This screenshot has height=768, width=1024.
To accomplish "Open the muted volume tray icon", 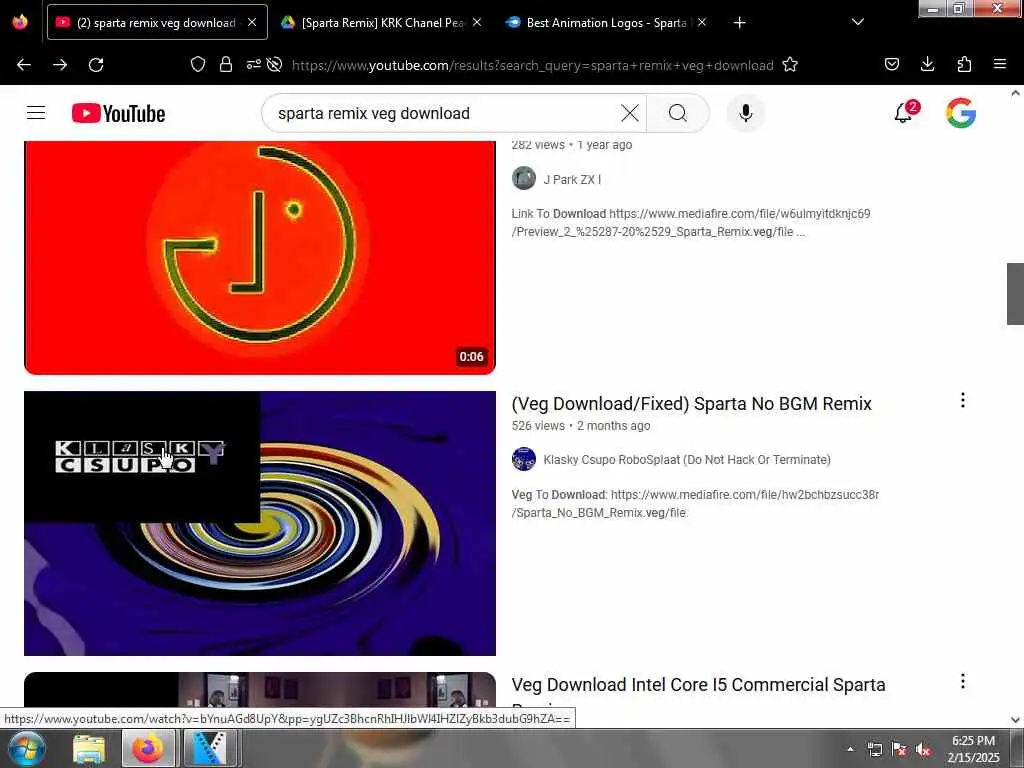I will click(x=923, y=750).
